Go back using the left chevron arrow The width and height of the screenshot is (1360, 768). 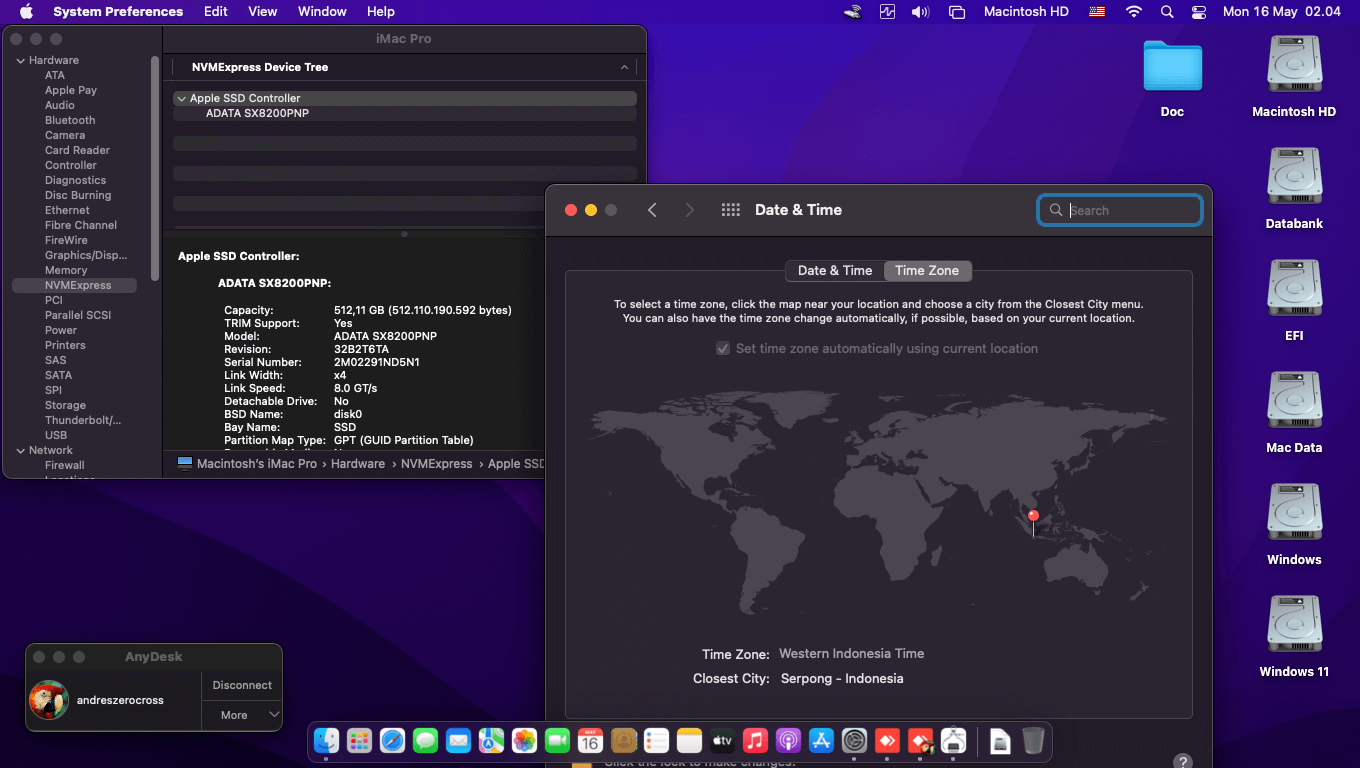click(652, 210)
